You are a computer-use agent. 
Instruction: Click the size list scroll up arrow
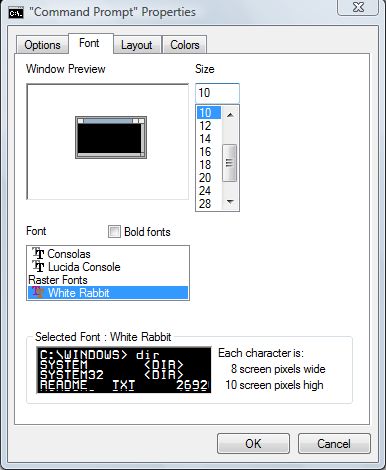(x=230, y=115)
